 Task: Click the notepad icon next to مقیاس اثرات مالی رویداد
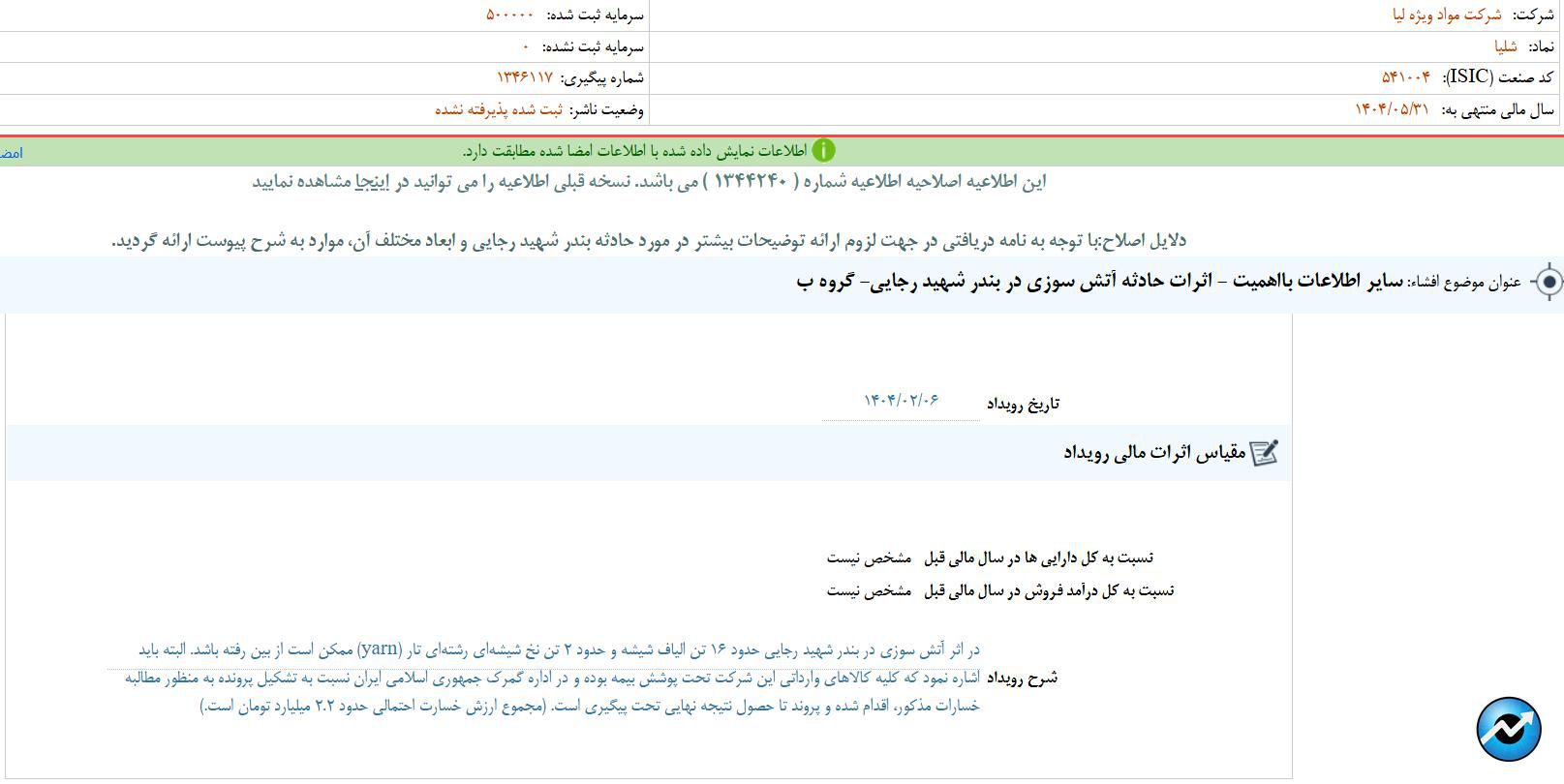(1265, 453)
